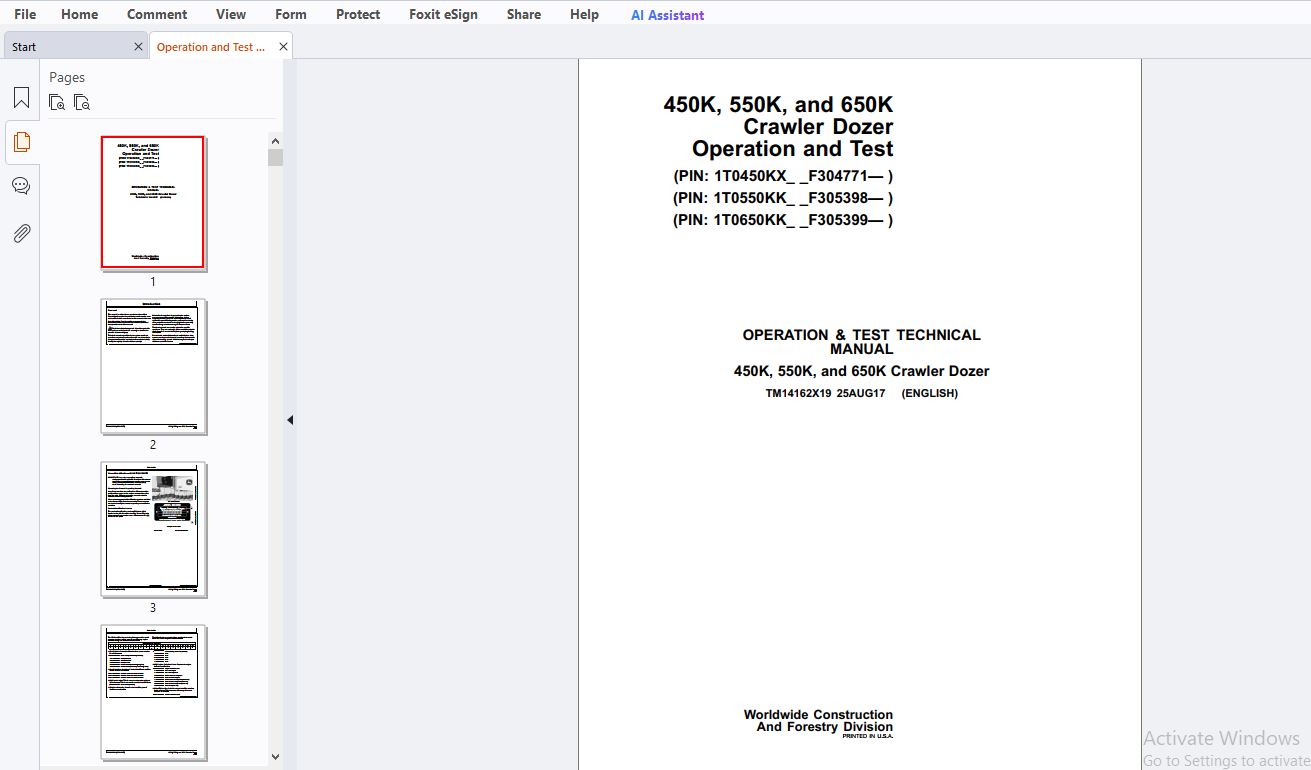1311x770 pixels.
Task: Click the page number 1 label
Action: click(153, 282)
